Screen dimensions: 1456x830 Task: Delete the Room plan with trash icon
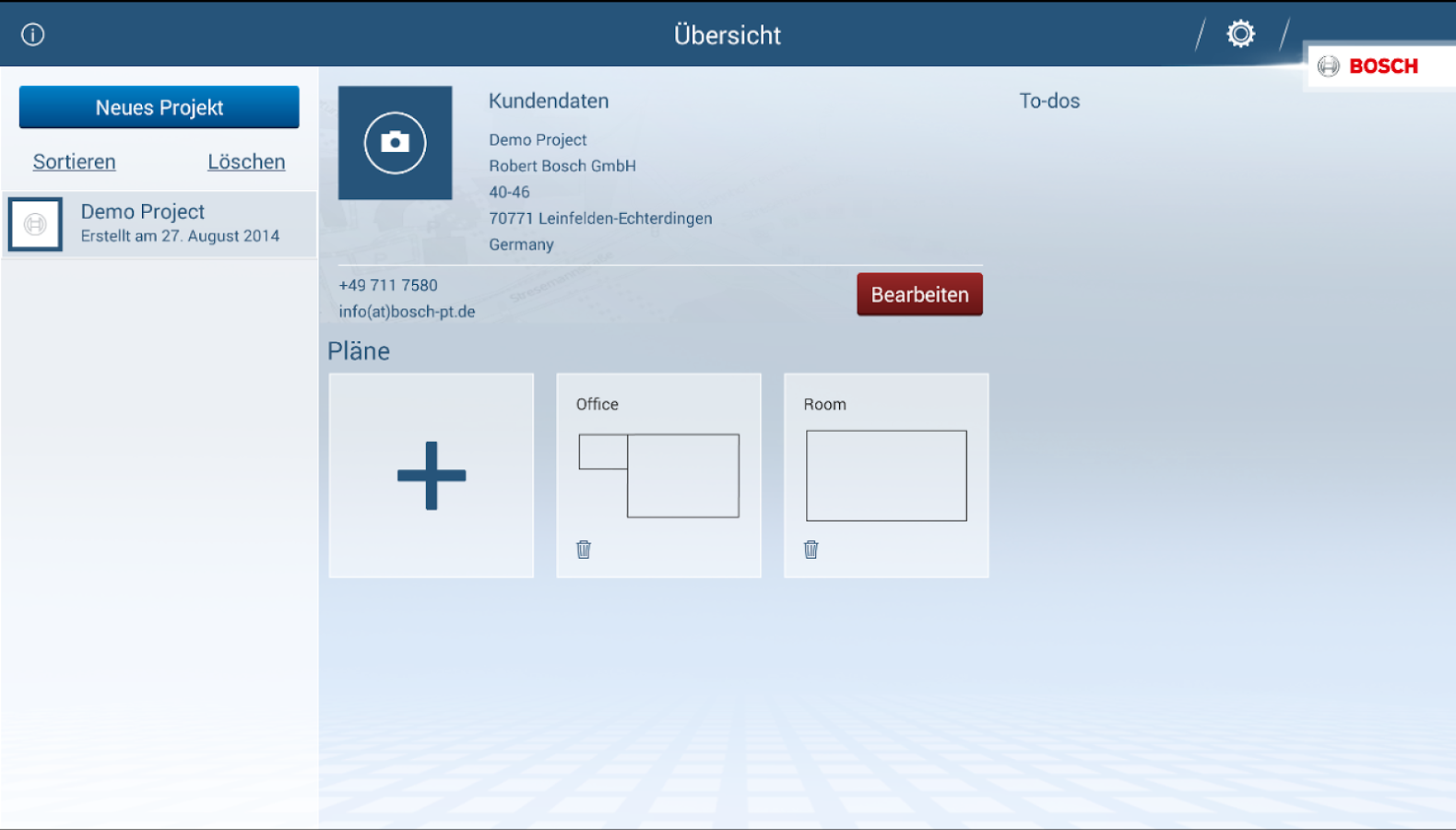pyautogui.click(x=811, y=550)
